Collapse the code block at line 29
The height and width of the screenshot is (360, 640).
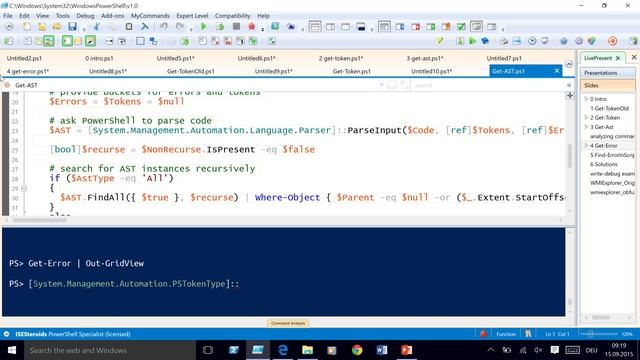pos(24,188)
